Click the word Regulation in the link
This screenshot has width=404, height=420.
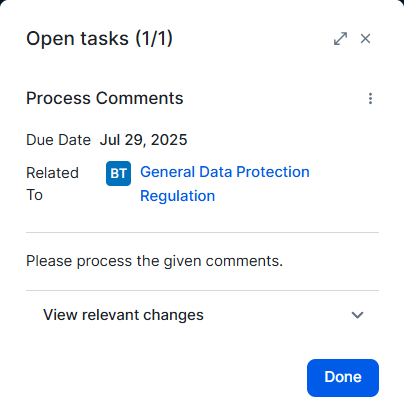tap(177, 196)
